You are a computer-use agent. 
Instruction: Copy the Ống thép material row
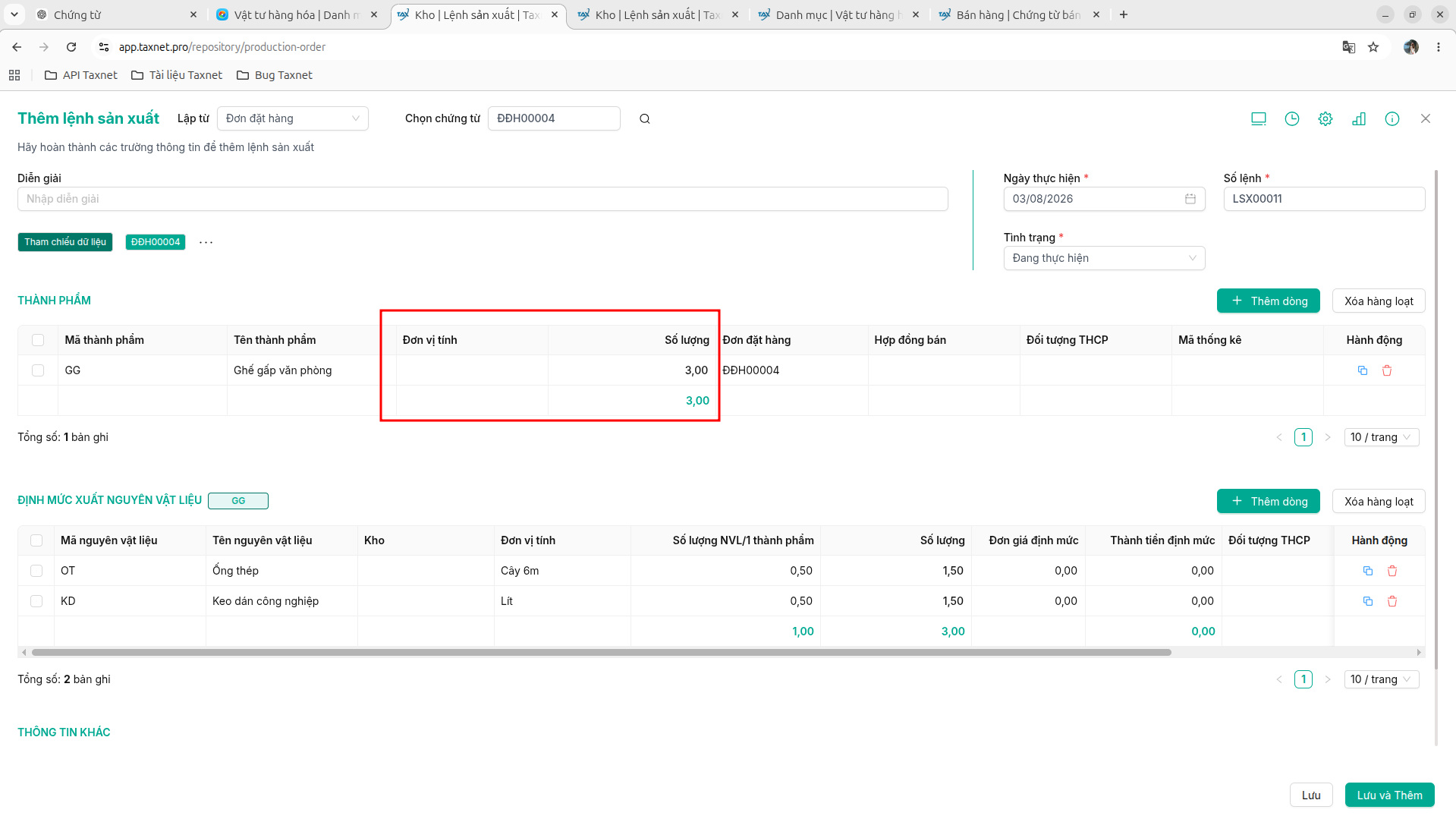point(1367,571)
